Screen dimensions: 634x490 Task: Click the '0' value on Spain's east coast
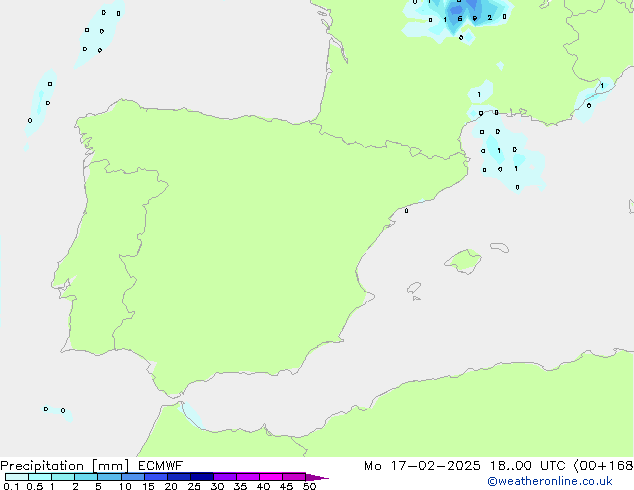406,211
